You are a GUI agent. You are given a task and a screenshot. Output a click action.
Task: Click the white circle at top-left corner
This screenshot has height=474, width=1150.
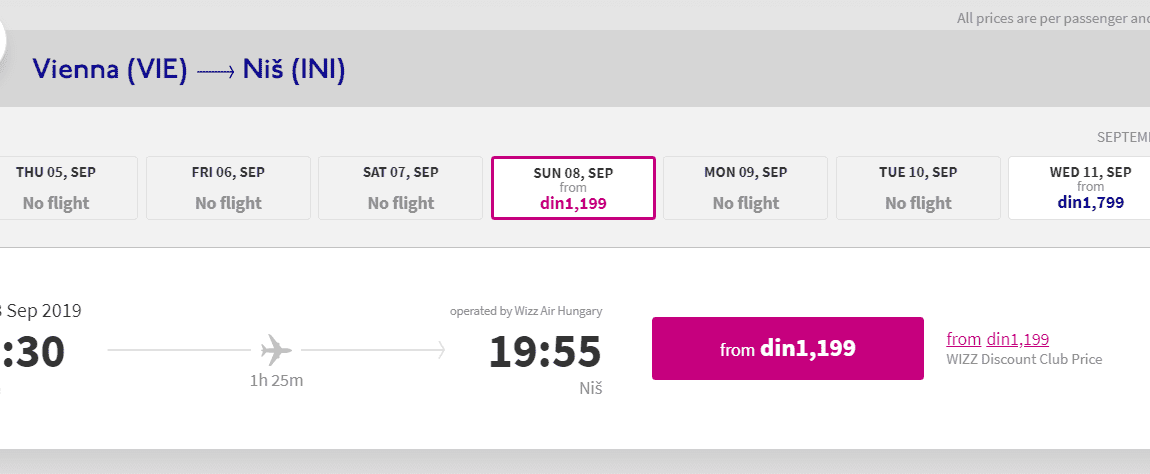1,39
